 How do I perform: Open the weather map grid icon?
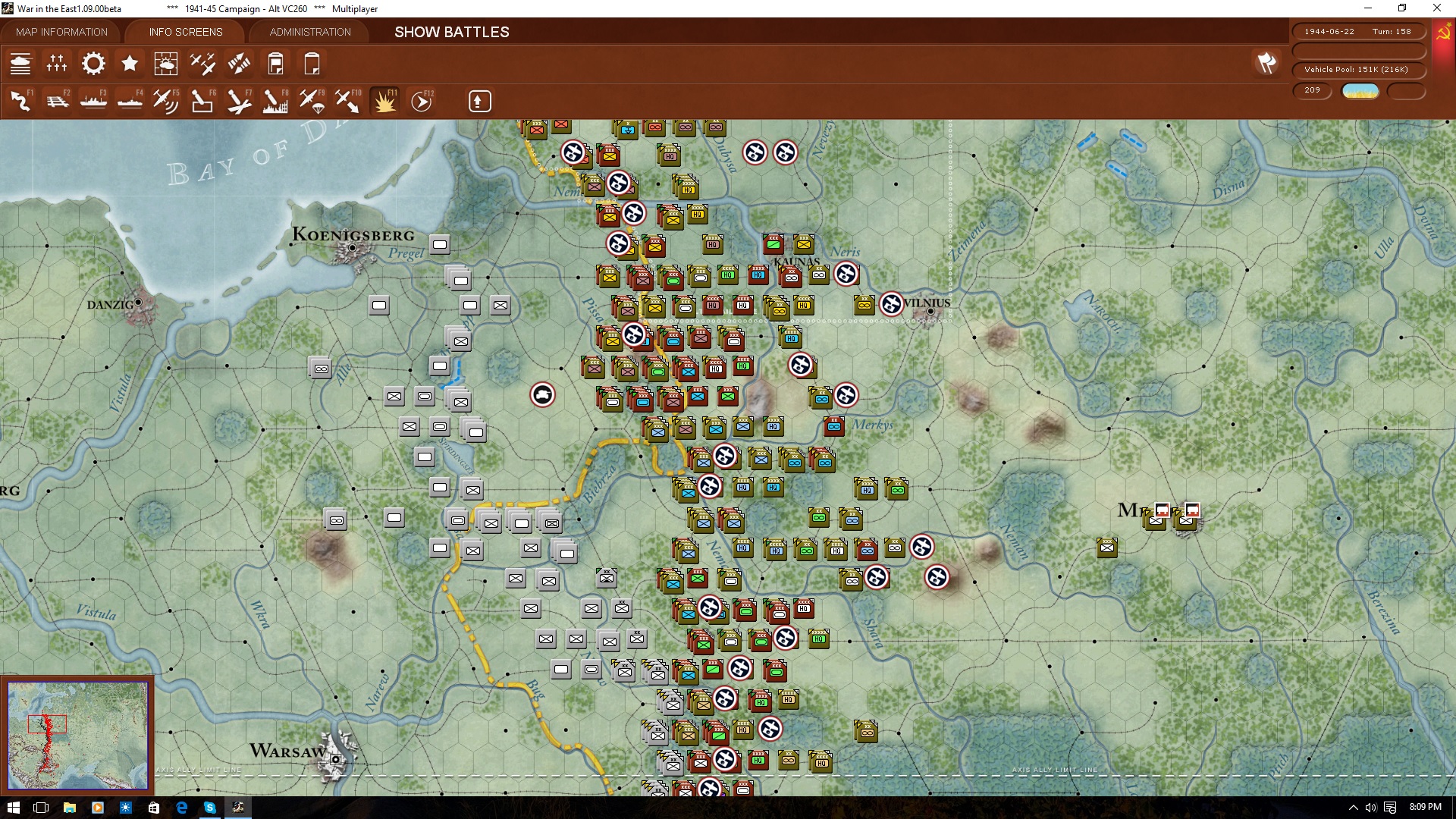pos(166,64)
